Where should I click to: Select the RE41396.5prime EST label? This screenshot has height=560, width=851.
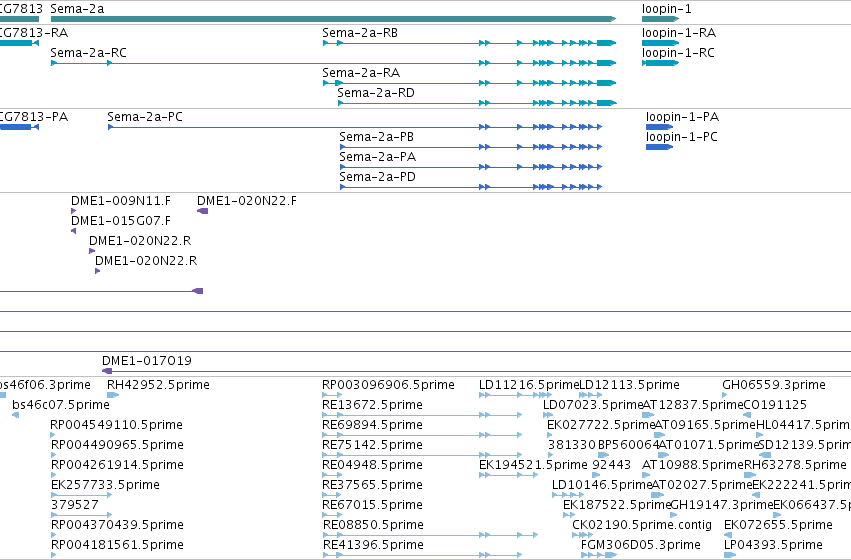coord(373,545)
